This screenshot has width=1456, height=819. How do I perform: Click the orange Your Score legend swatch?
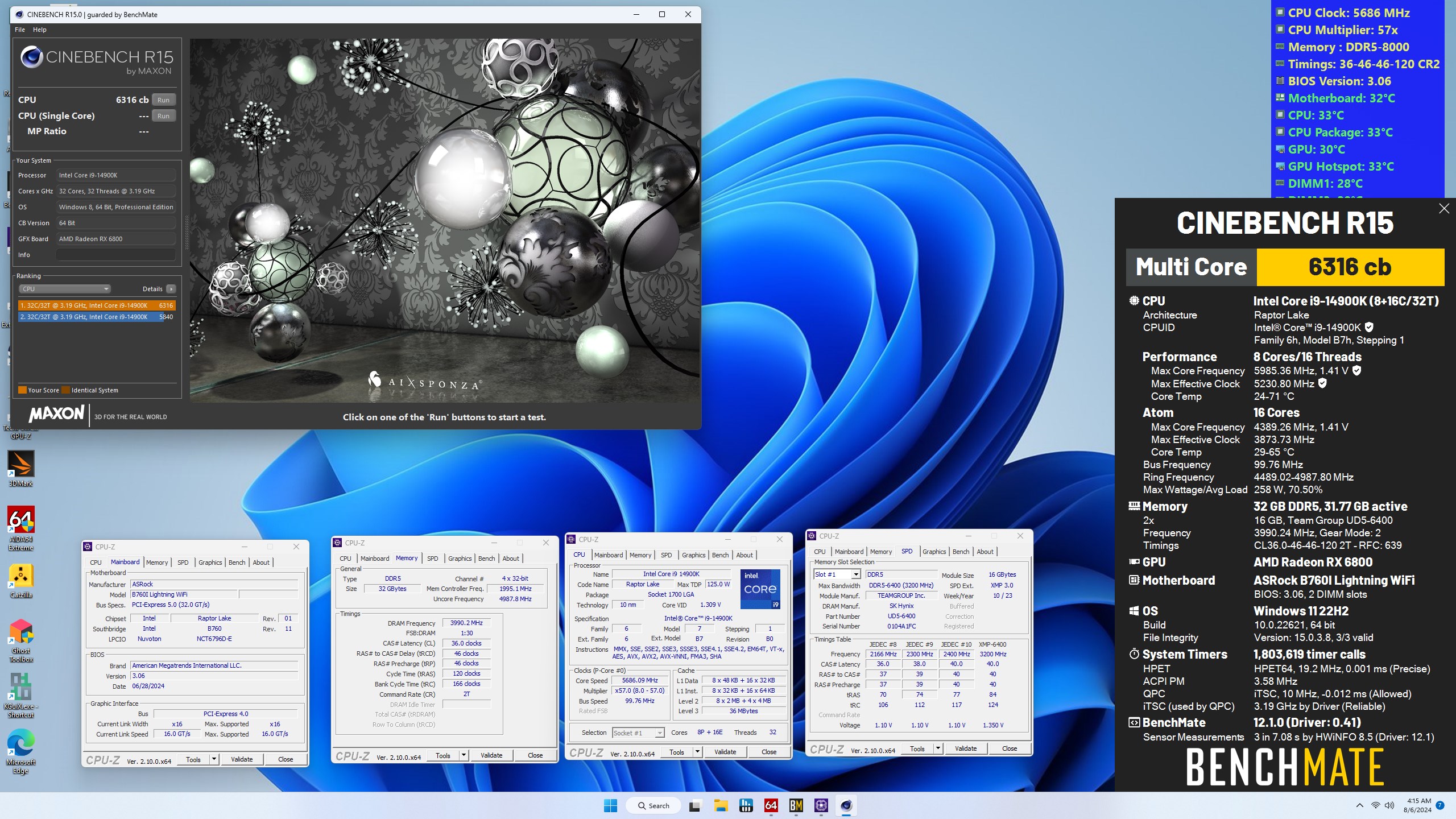click(22, 390)
